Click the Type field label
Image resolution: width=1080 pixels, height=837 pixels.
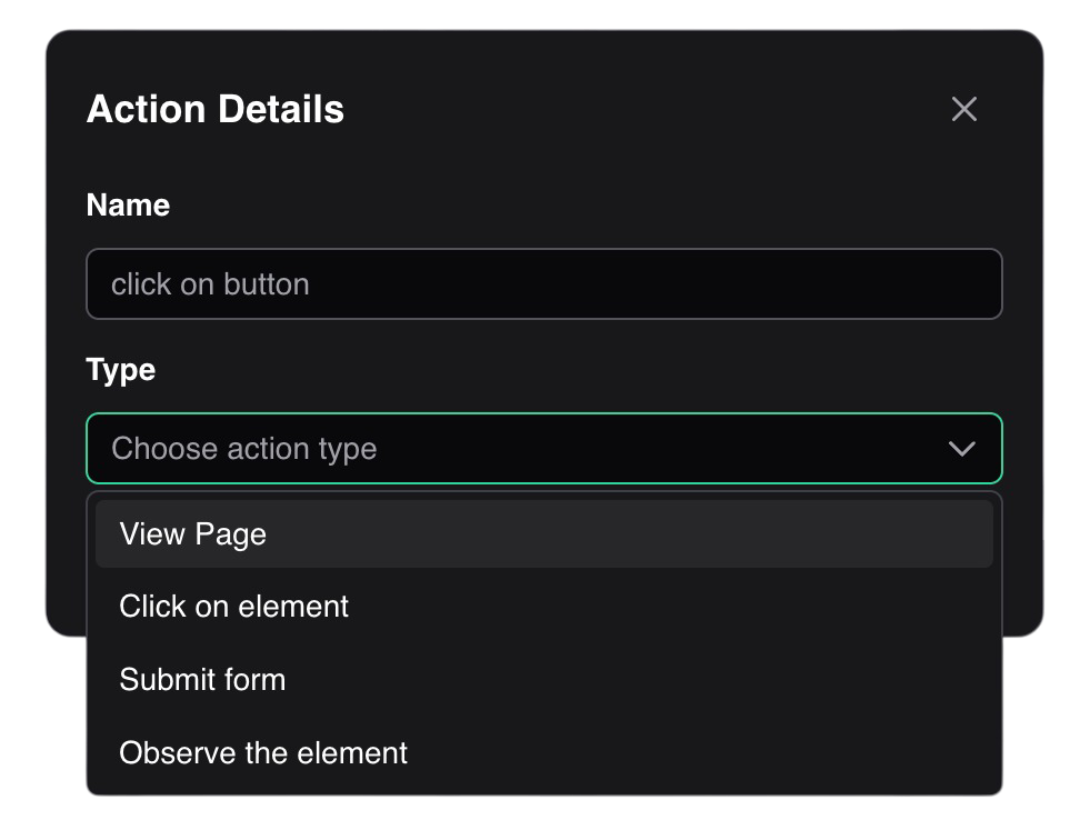(x=121, y=370)
